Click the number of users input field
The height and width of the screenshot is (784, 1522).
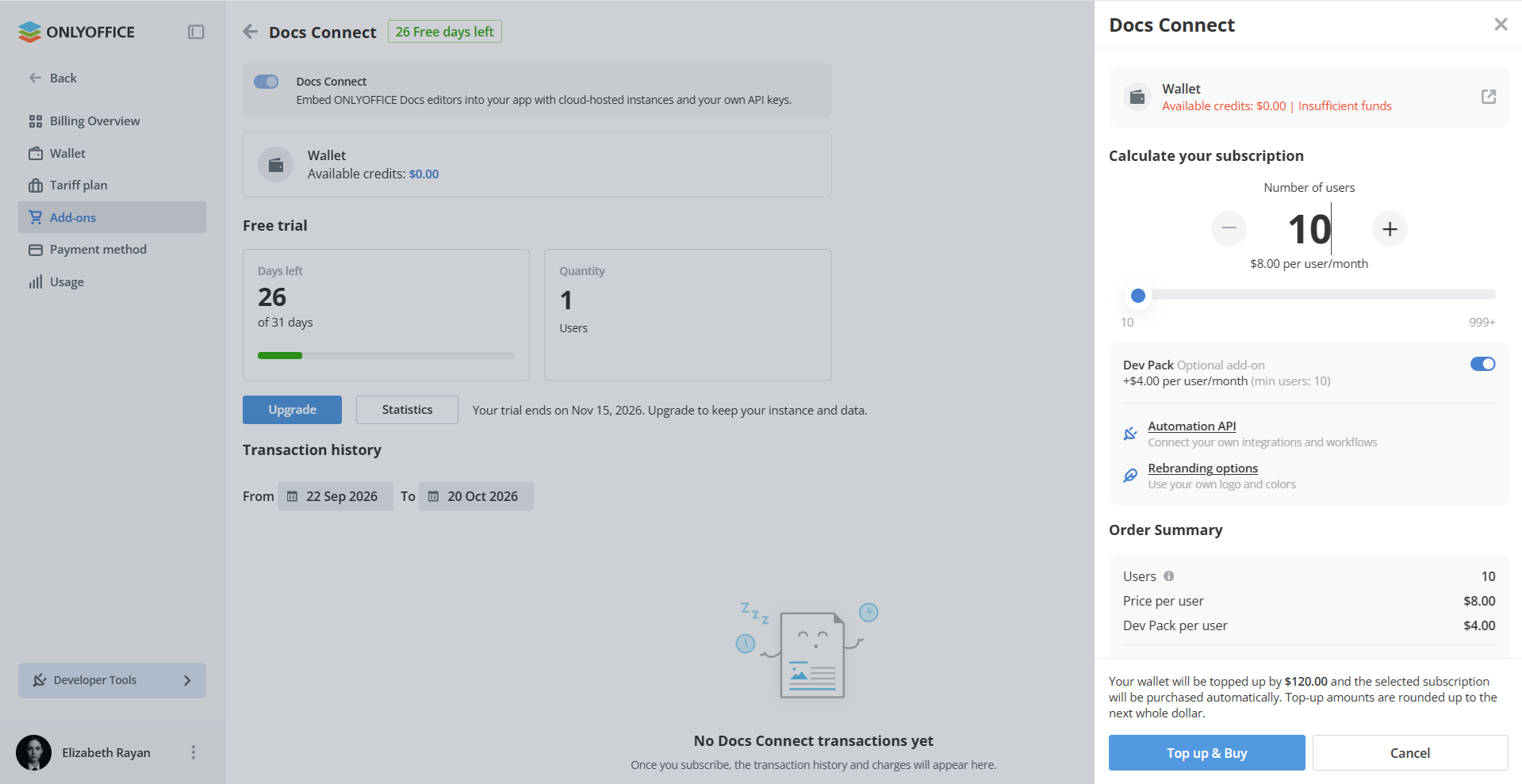pos(1309,229)
